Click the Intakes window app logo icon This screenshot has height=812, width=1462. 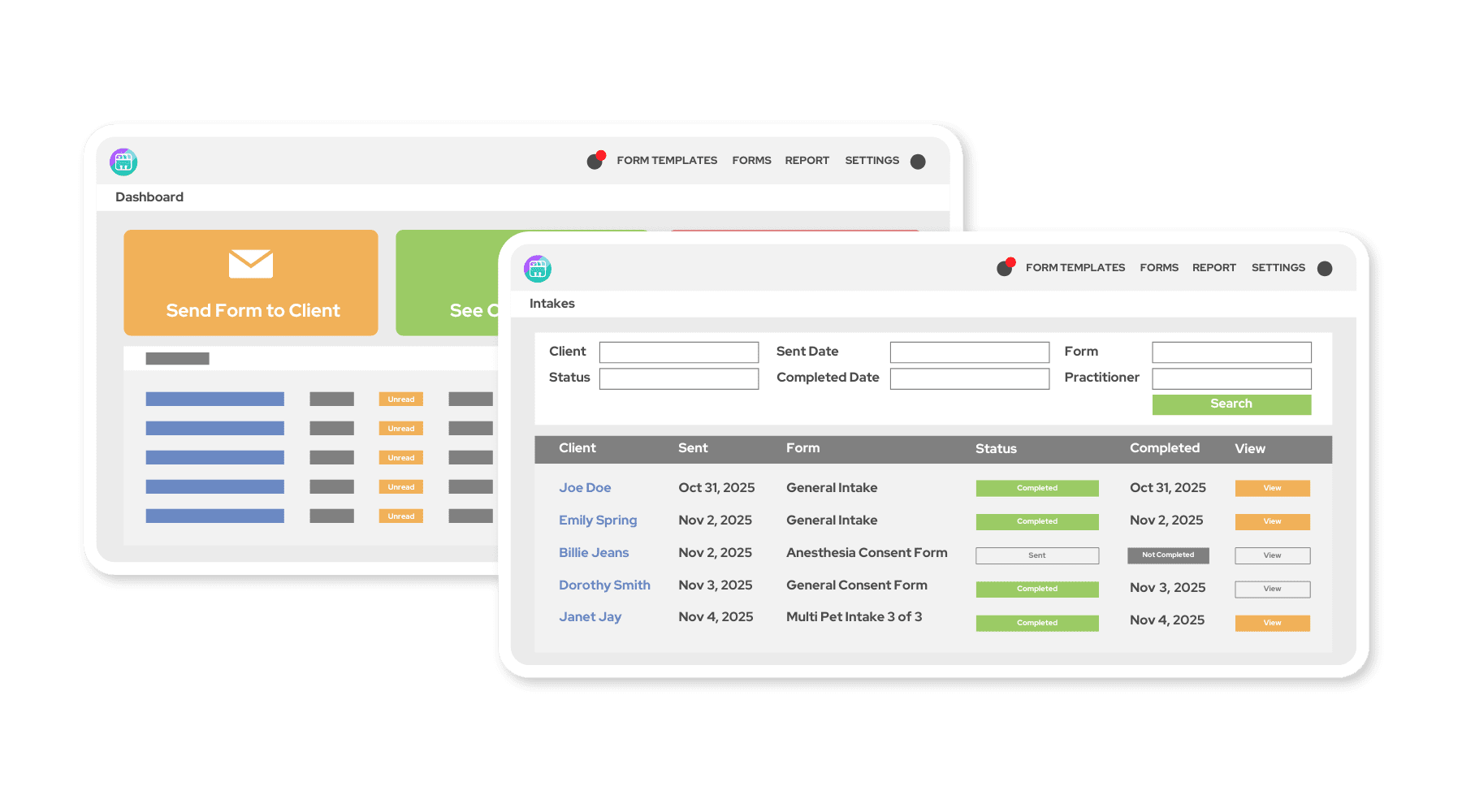point(538,269)
